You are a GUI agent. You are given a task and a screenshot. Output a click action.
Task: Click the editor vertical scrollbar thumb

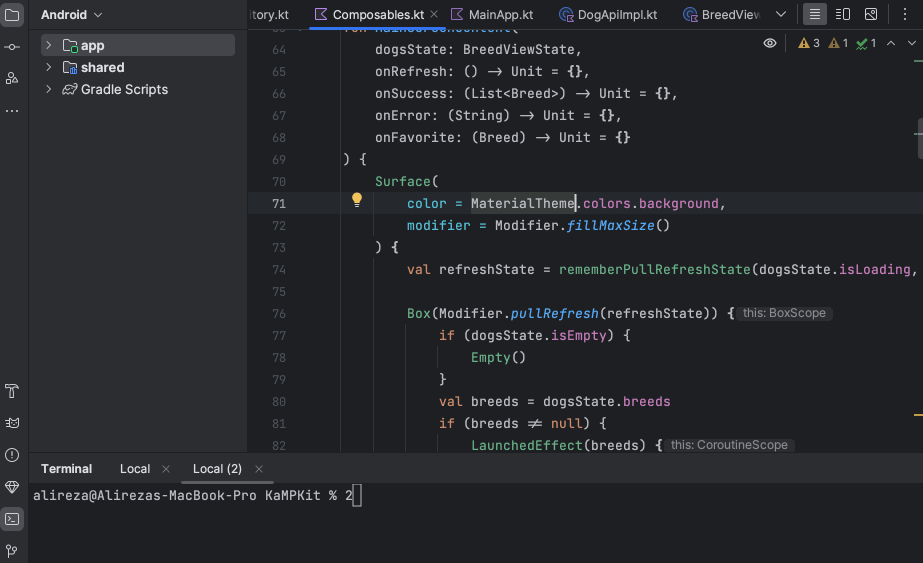[x=919, y=138]
